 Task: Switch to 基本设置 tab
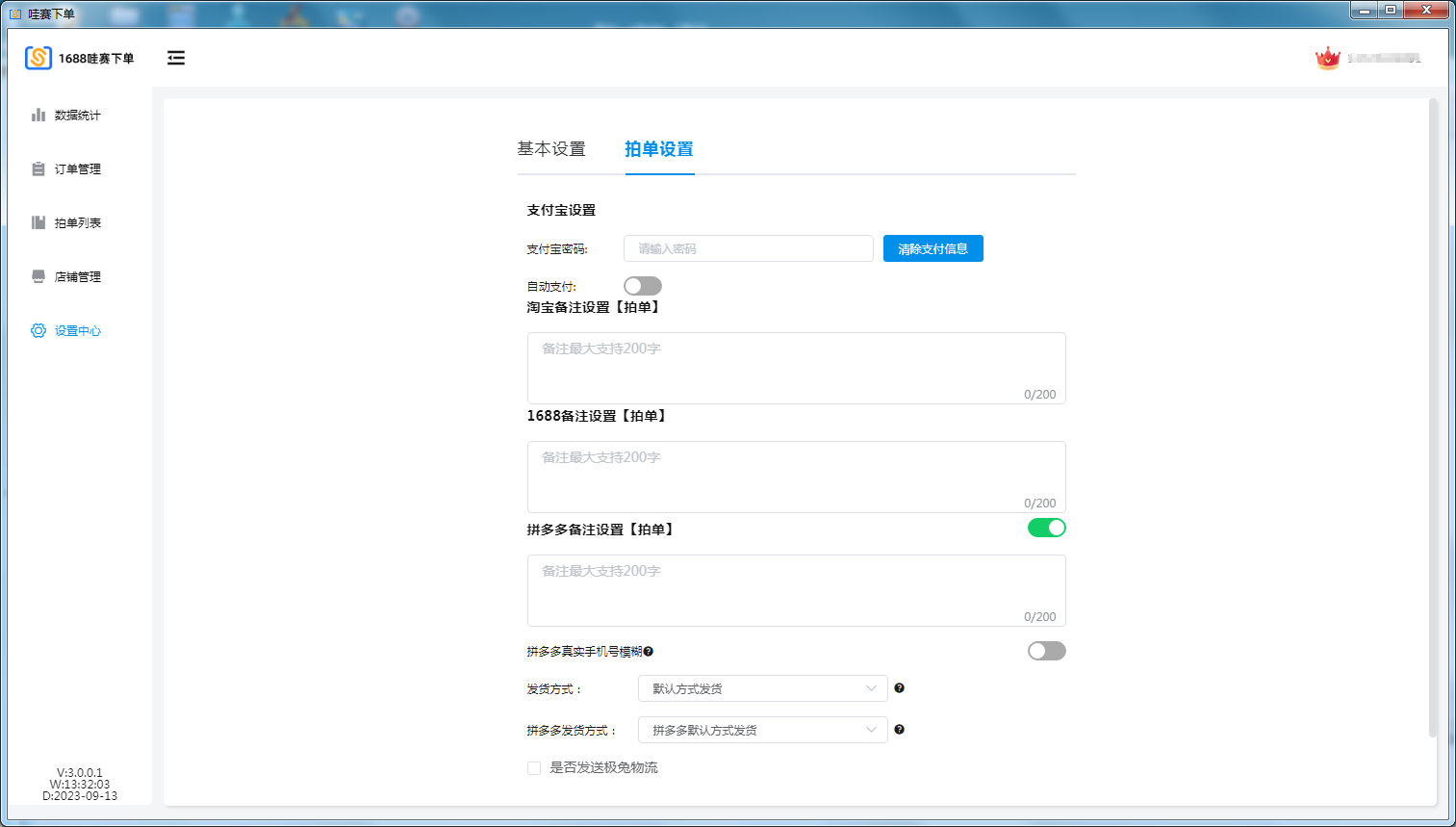pos(551,149)
